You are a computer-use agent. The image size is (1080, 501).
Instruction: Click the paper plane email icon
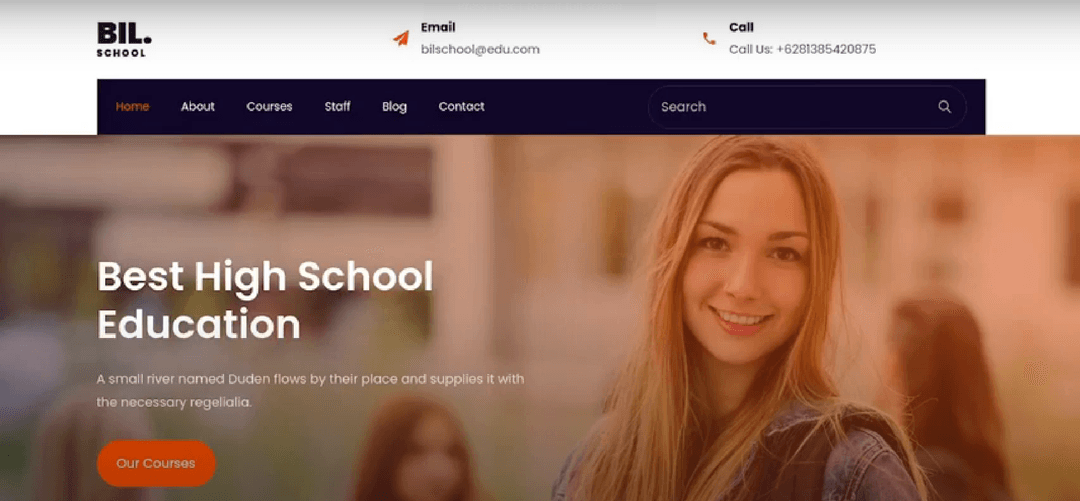click(x=401, y=38)
